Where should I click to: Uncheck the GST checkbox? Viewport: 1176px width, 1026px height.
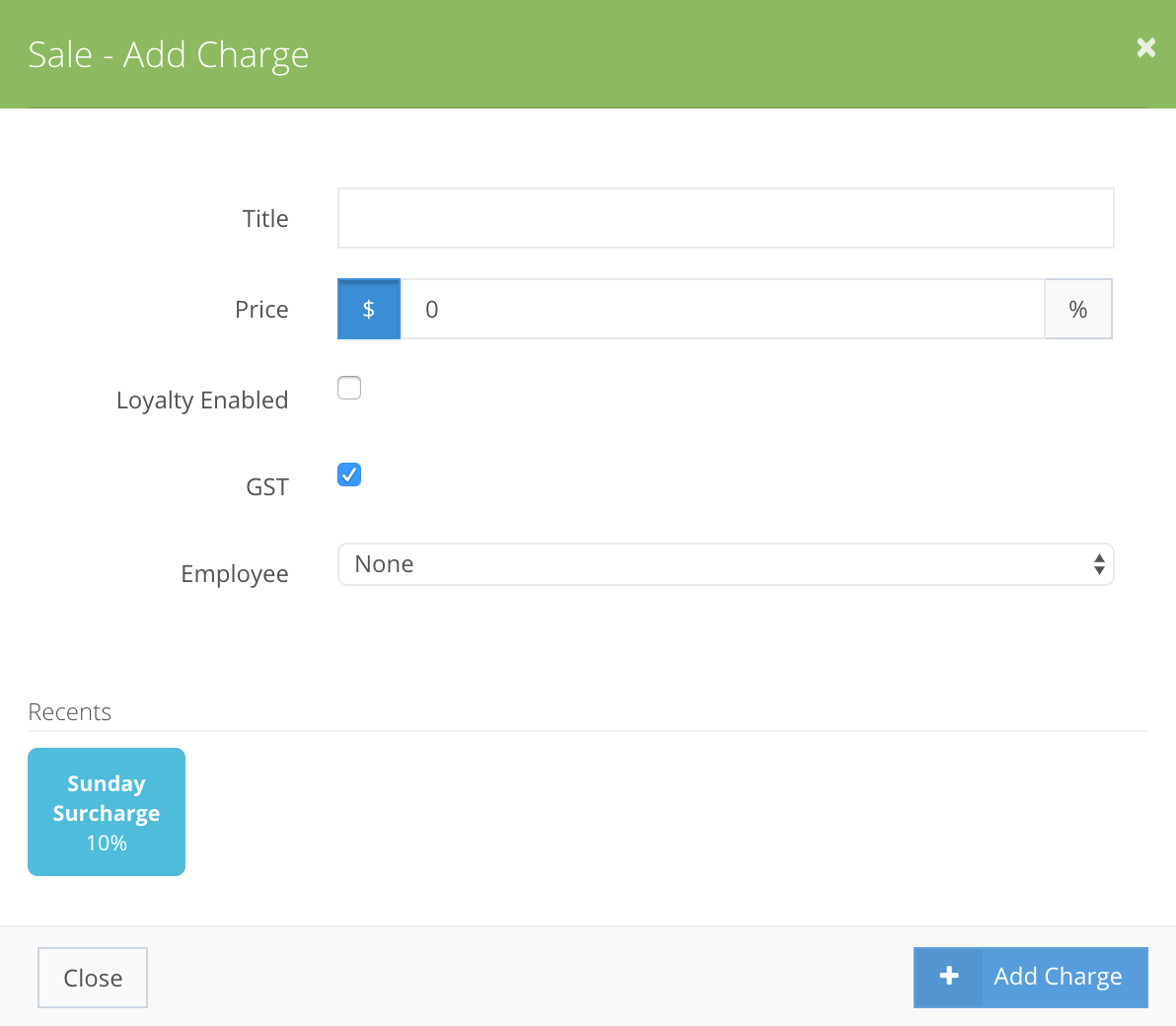349,475
